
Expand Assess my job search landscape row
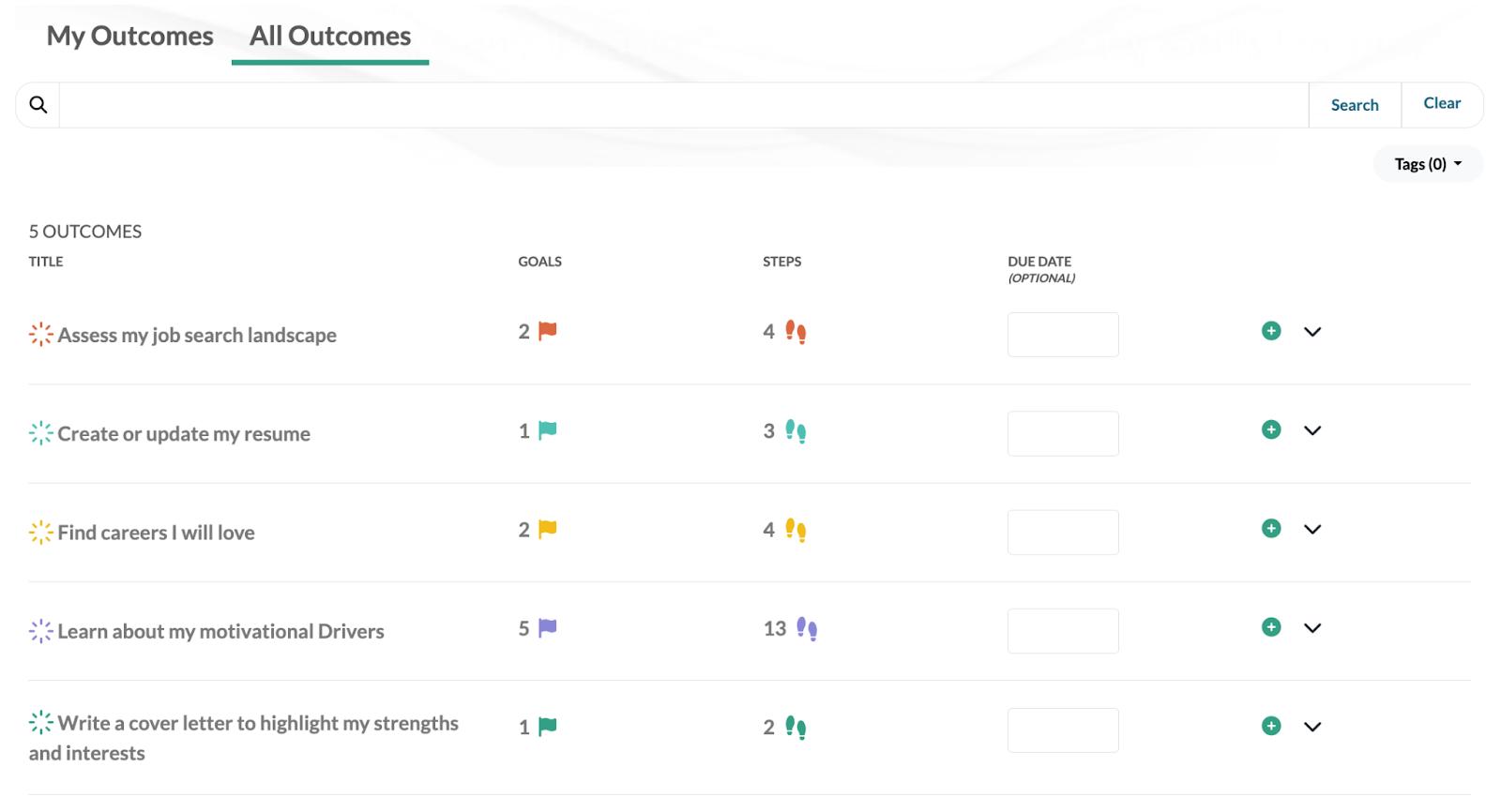(x=1312, y=332)
